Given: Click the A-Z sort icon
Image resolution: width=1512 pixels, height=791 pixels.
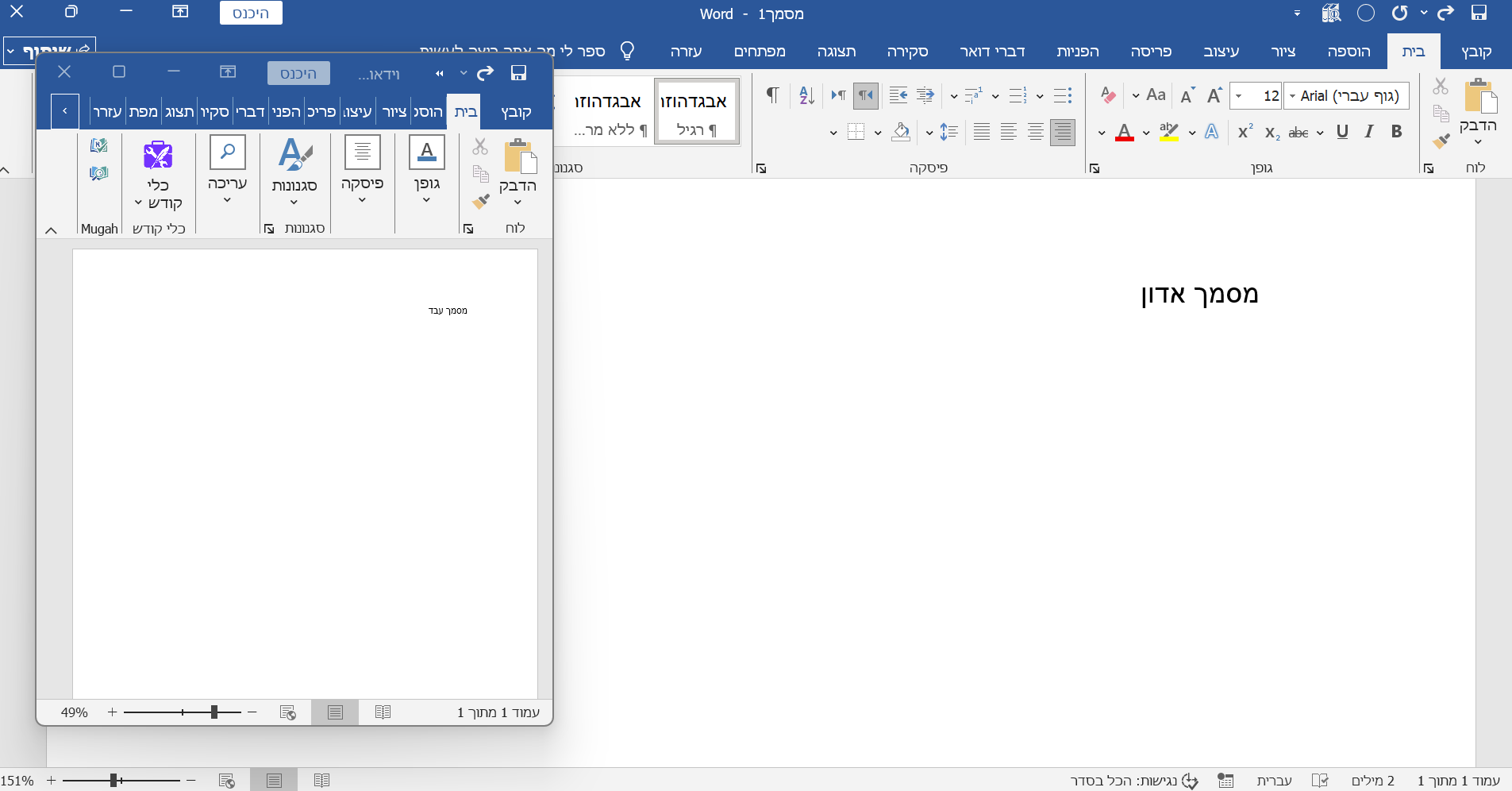Looking at the screenshot, I should (806, 95).
